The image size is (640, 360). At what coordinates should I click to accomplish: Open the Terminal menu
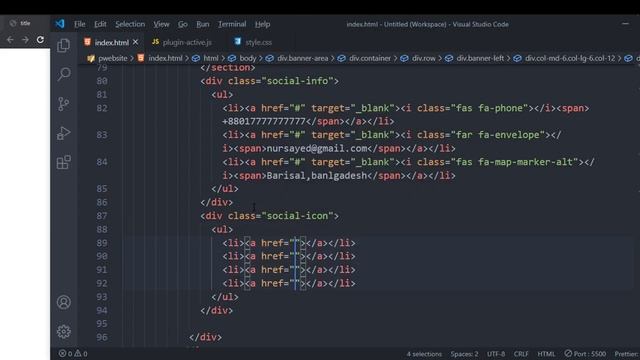(x=232, y=24)
